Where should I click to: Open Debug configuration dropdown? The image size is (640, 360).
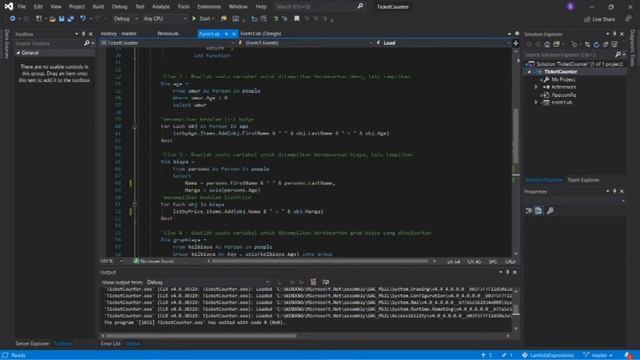tap(124, 19)
